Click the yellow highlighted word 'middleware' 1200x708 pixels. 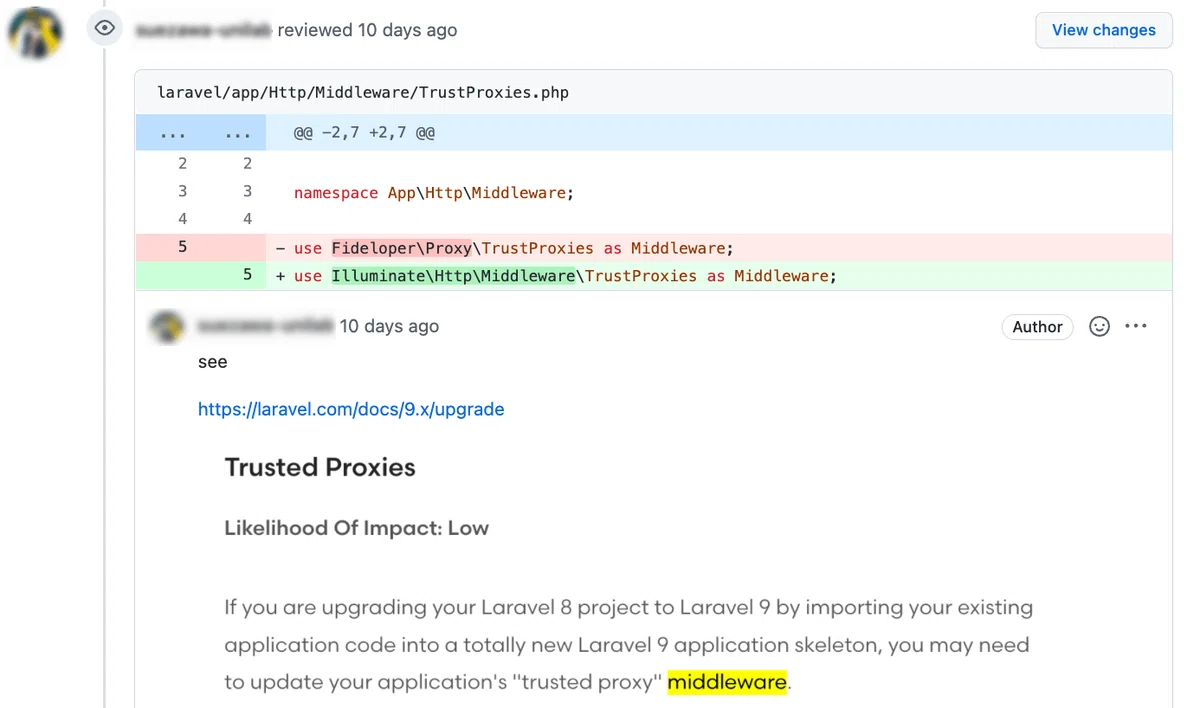[x=727, y=682]
